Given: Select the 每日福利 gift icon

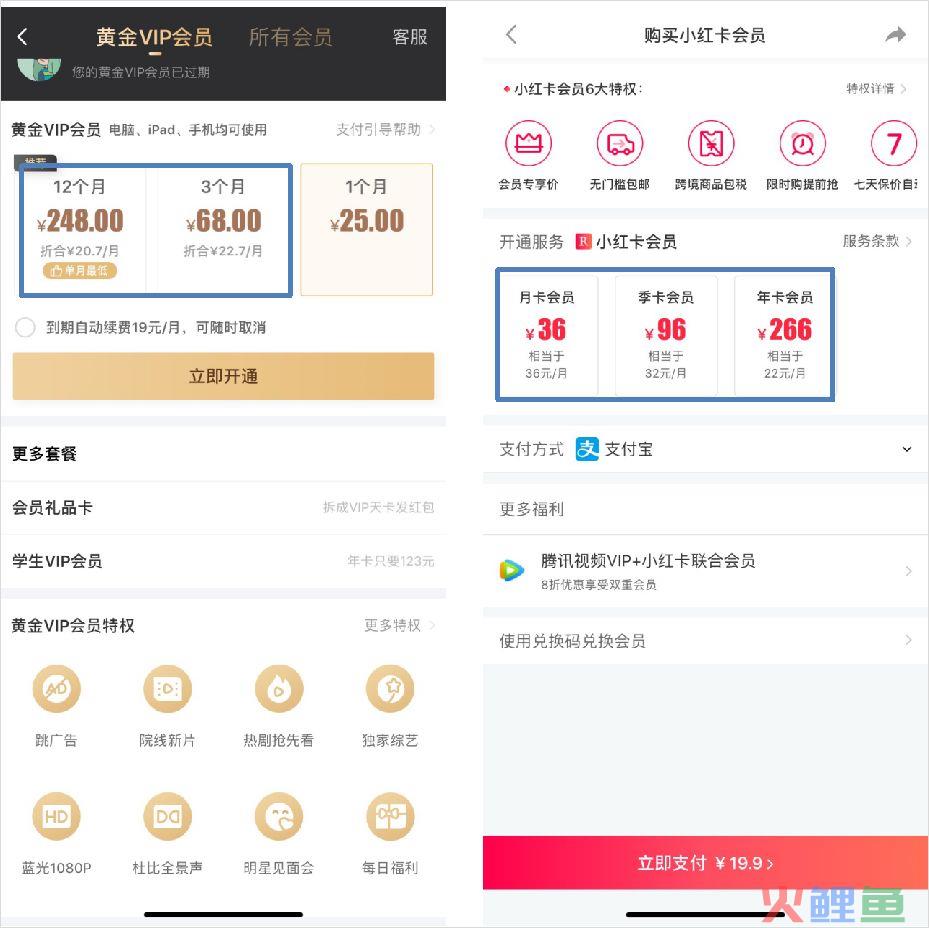Looking at the screenshot, I should point(390,817).
